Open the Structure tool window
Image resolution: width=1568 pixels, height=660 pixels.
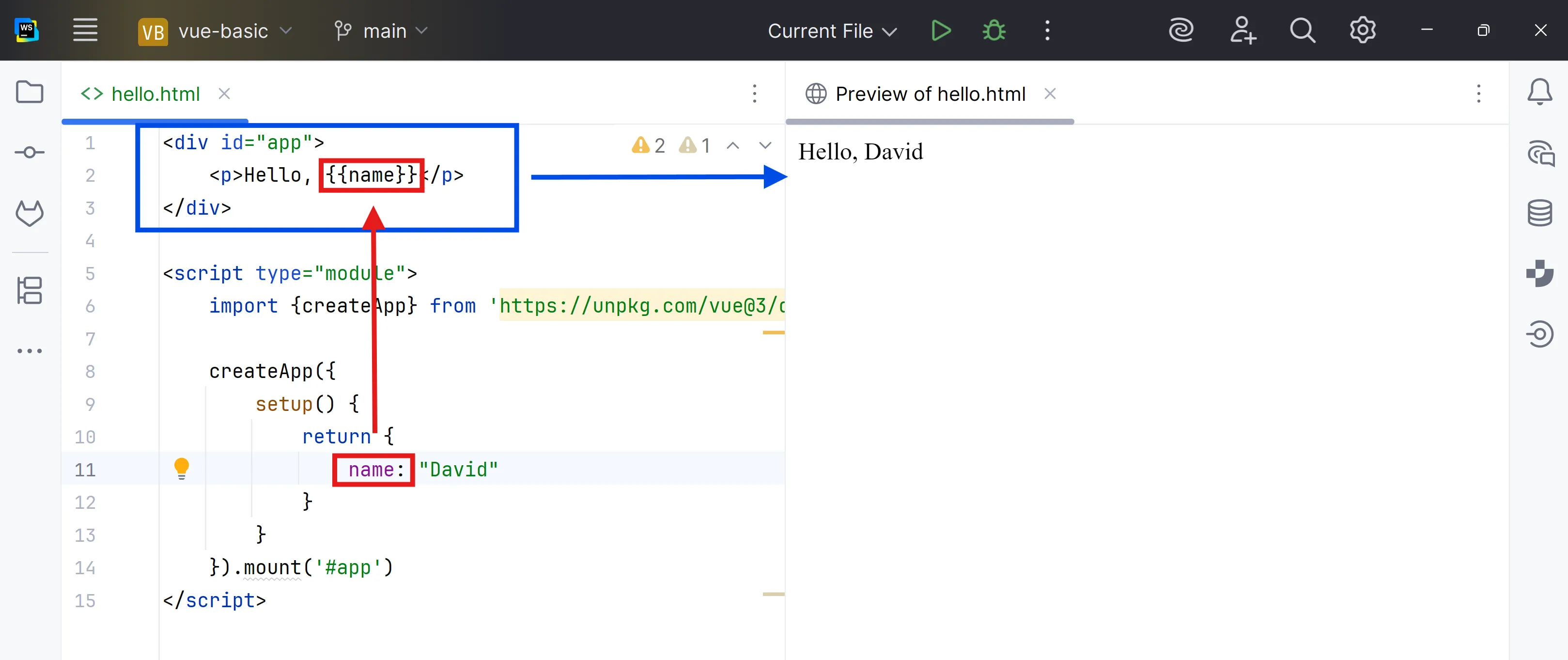click(29, 290)
